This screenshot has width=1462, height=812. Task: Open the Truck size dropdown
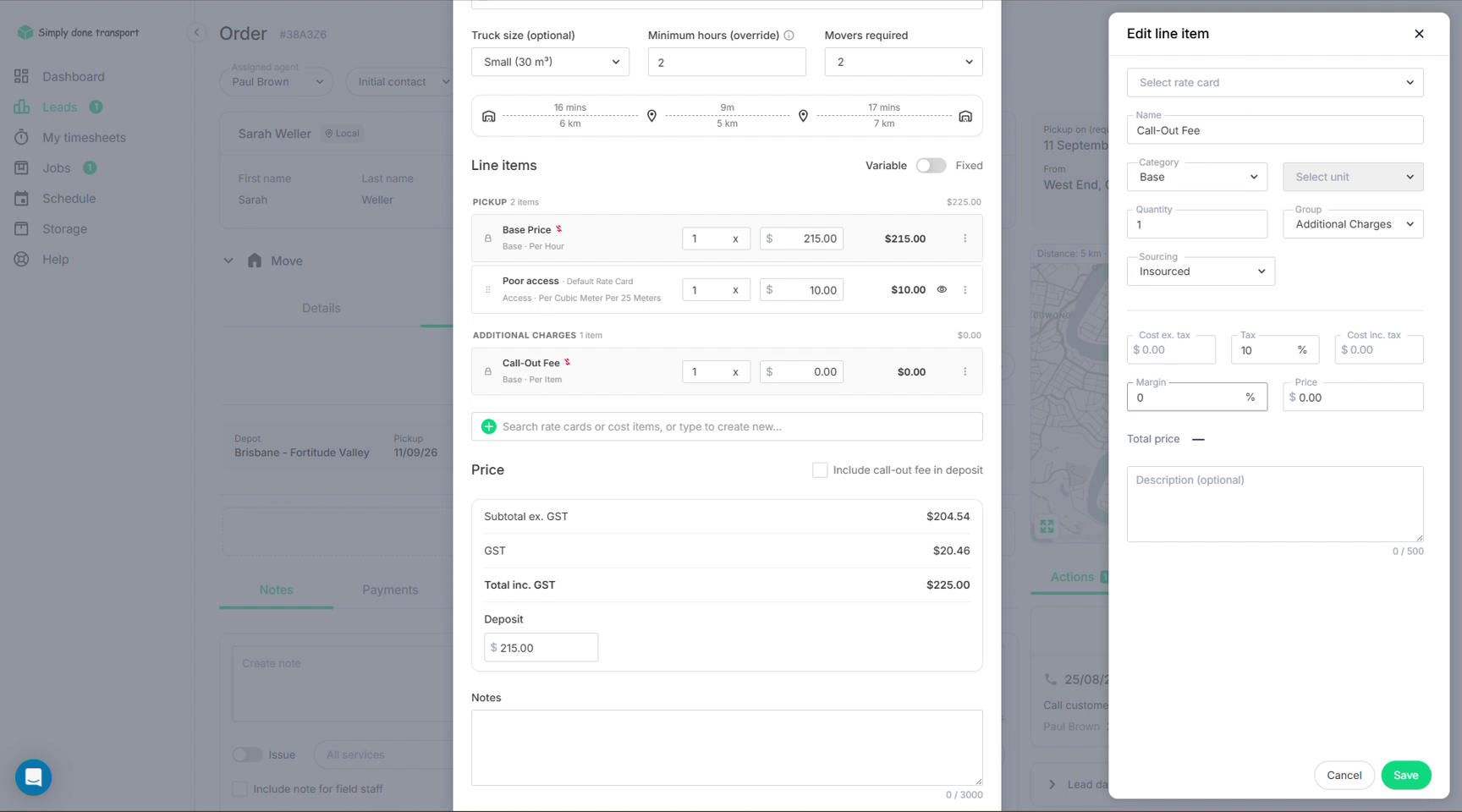tap(550, 62)
